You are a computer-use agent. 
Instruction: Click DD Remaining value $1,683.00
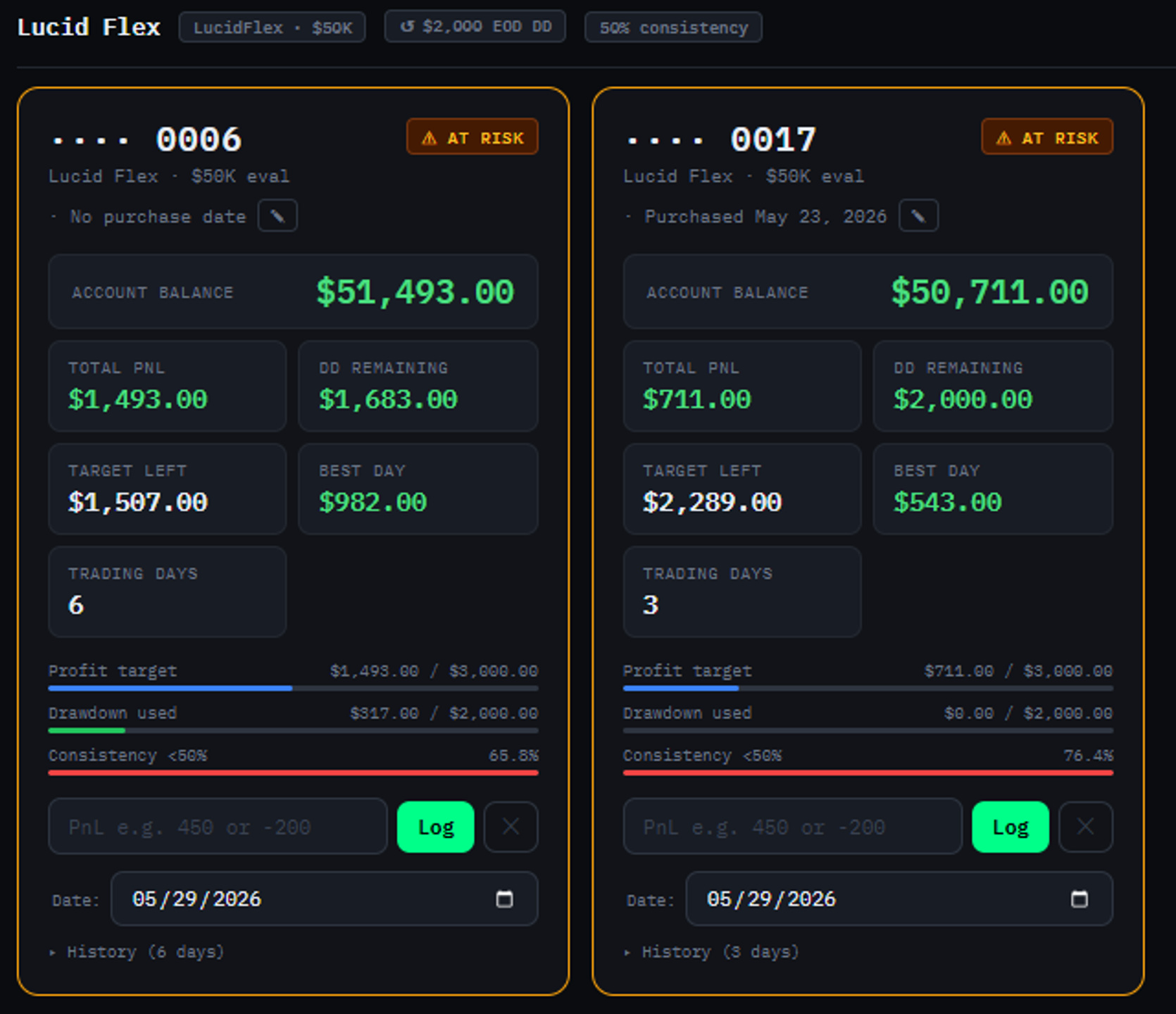point(389,400)
